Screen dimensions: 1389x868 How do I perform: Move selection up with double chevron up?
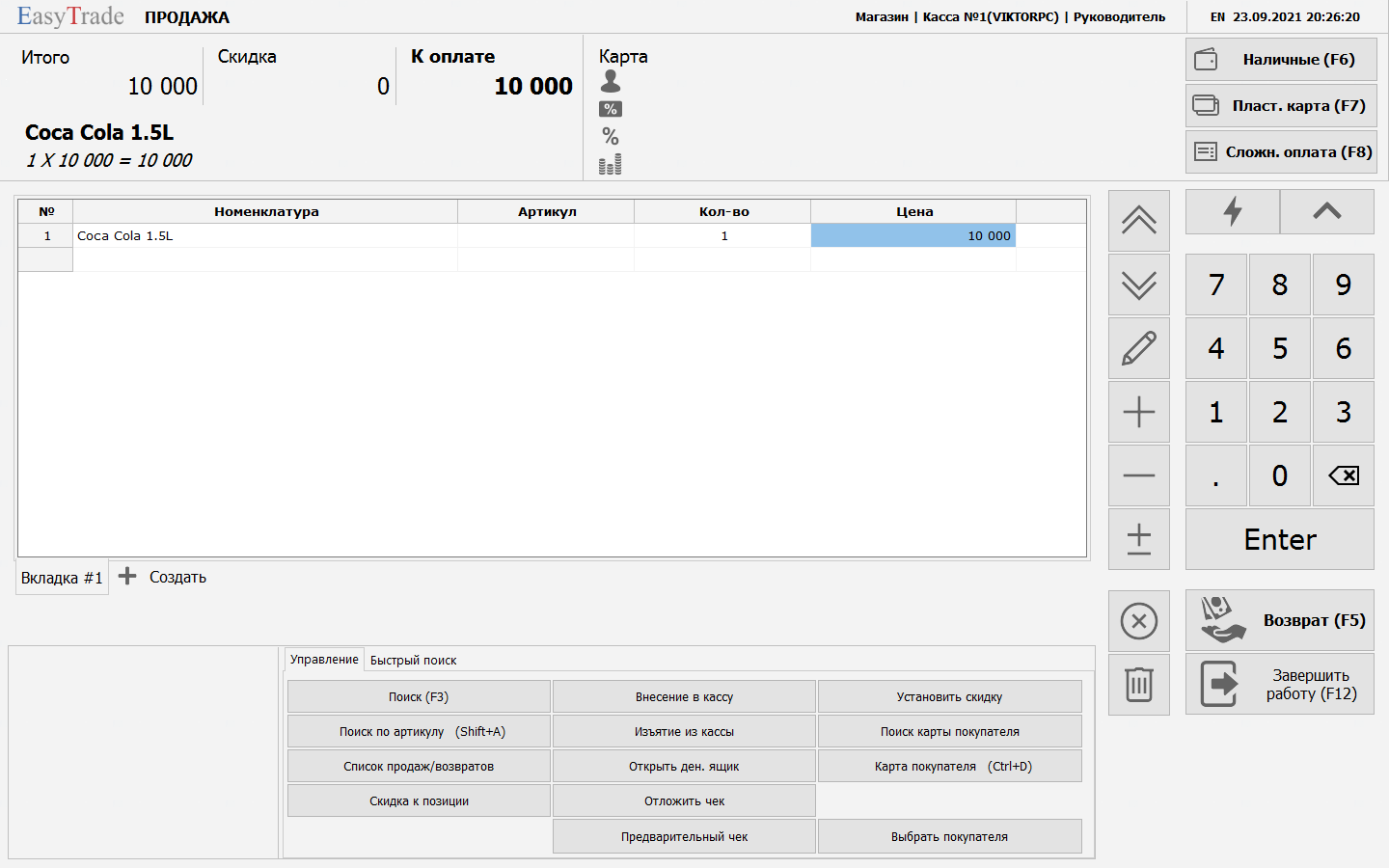tap(1139, 221)
